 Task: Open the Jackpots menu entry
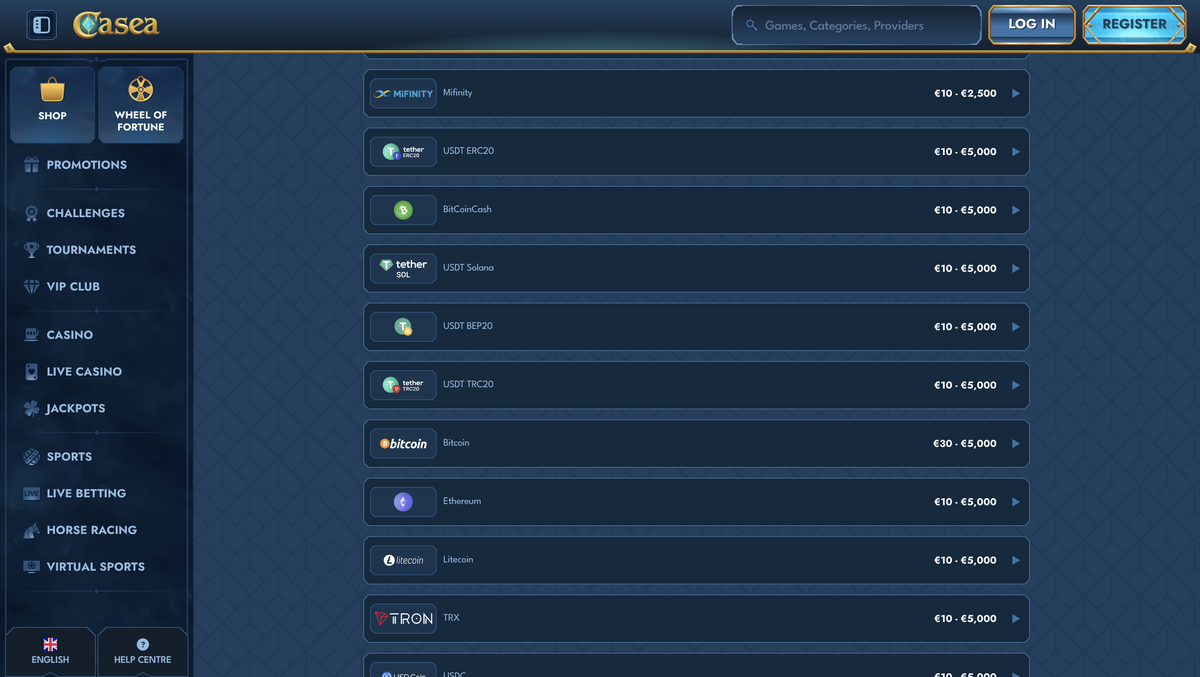[x=76, y=408]
